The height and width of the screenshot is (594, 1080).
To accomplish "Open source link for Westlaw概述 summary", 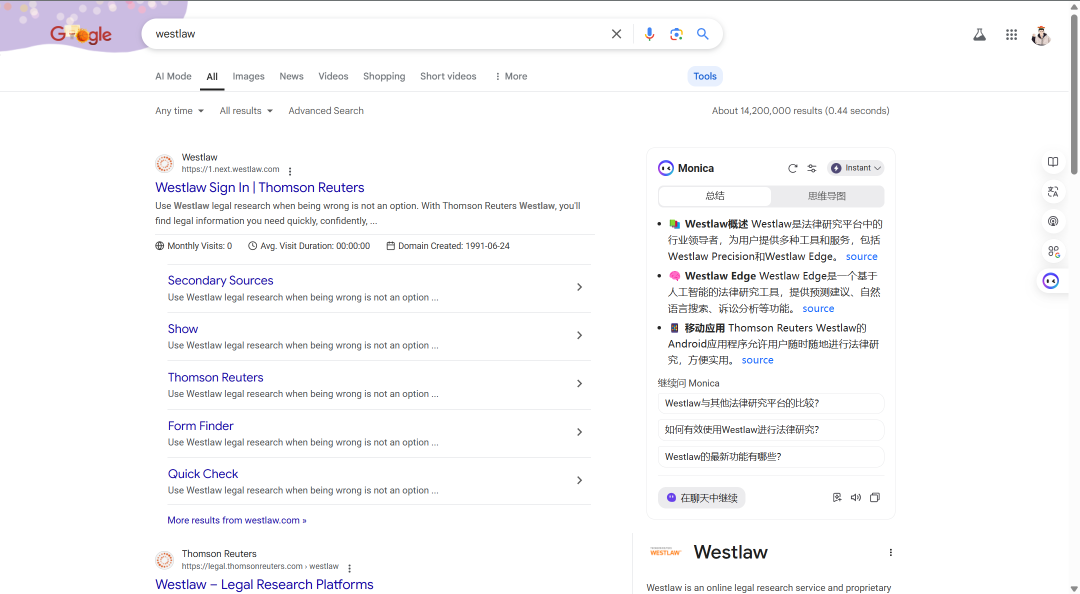I will pyautogui.click(x=862, y=256).
